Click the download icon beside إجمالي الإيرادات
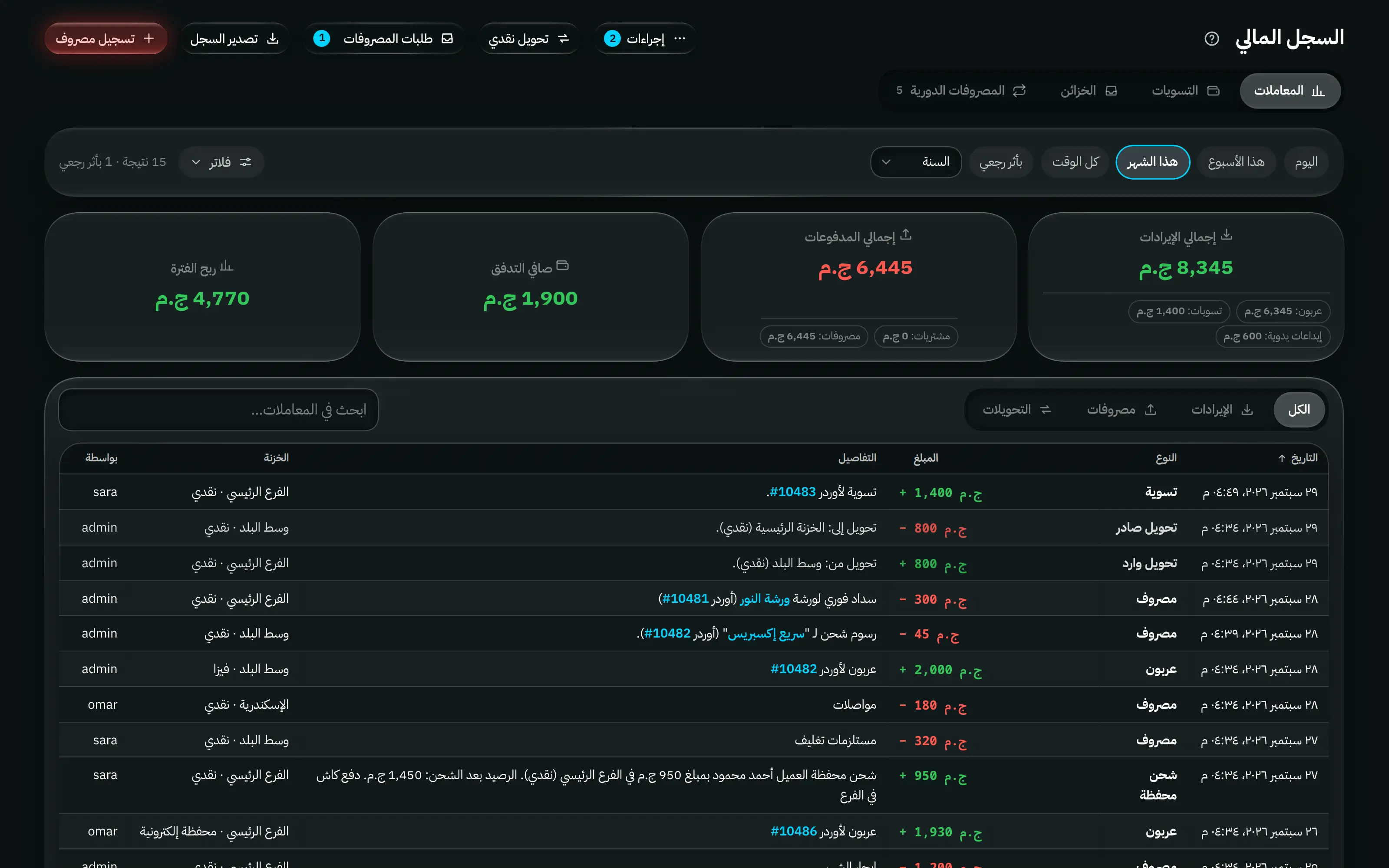This screenshot has width=1389, height=868. 1227,235
